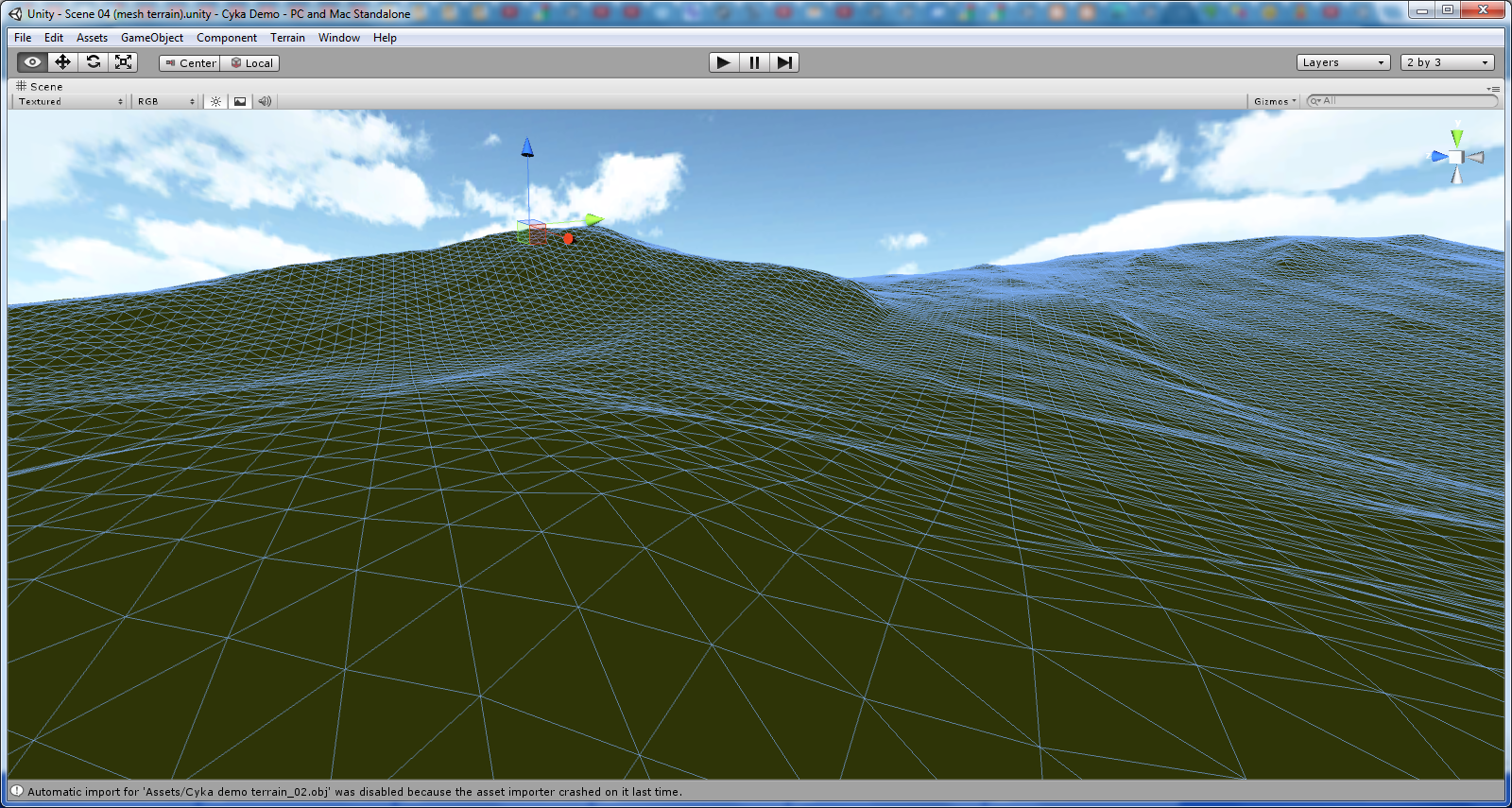Open the Gizmos dropdown
This screenshot has height=808, width=1512.
pos(1275,101)
